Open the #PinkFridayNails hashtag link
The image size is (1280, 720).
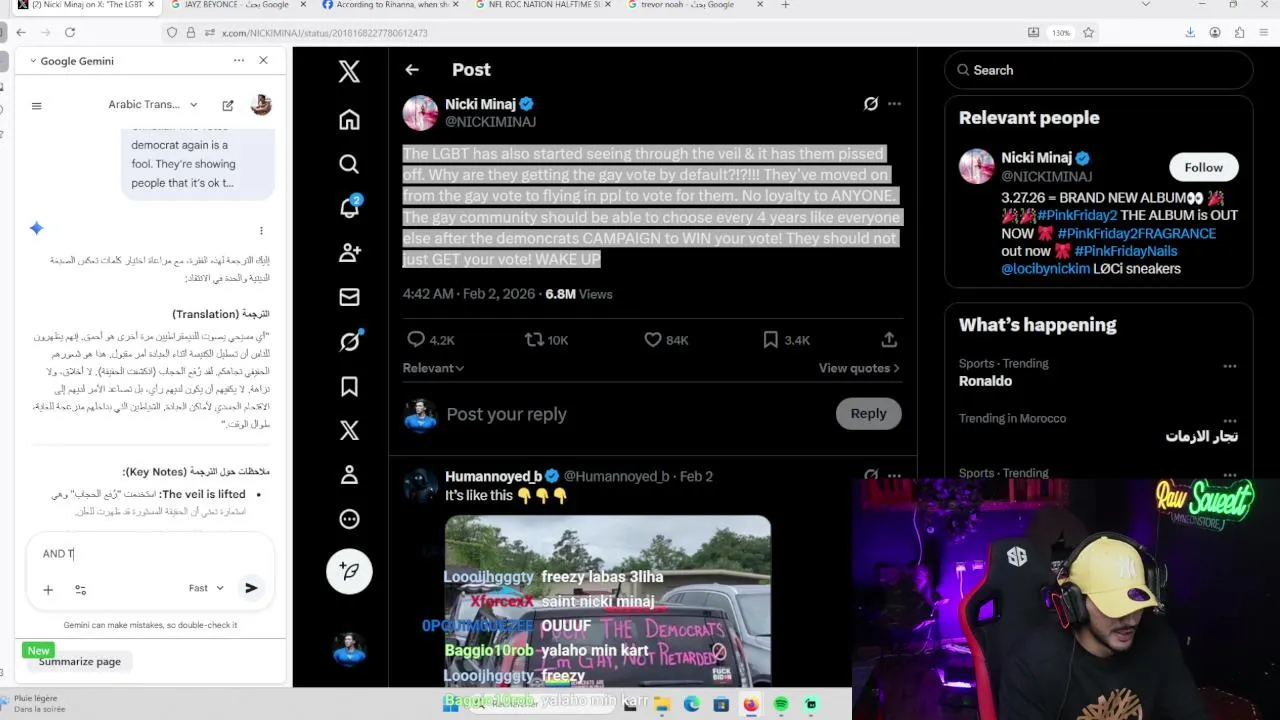coord(1126,251)
